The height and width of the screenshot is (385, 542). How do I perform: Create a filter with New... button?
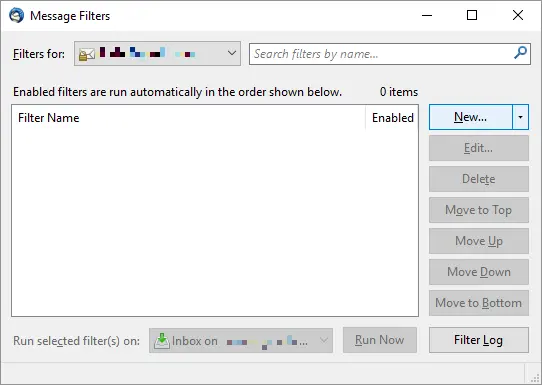[x=470, y=117]
